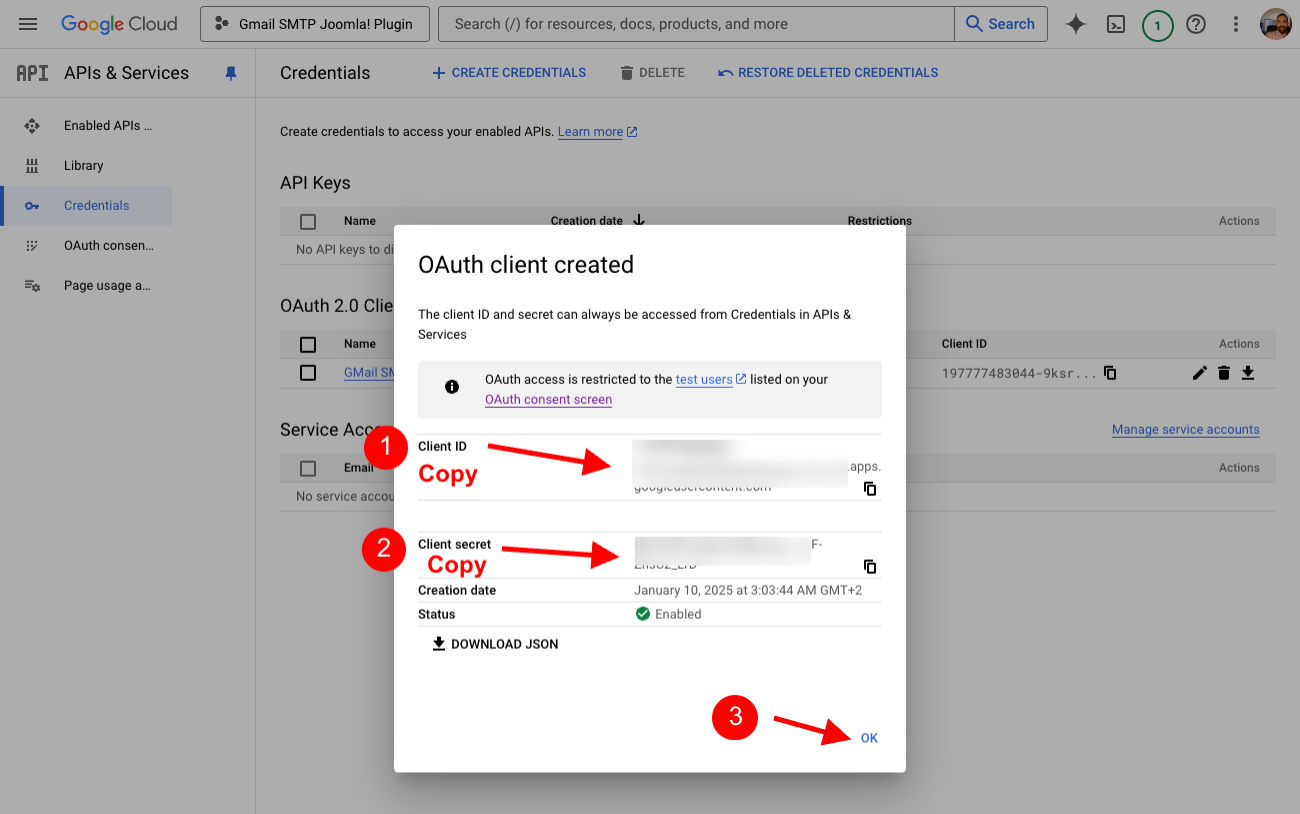Click the info icon in the dialog notice

coord(452,387)
